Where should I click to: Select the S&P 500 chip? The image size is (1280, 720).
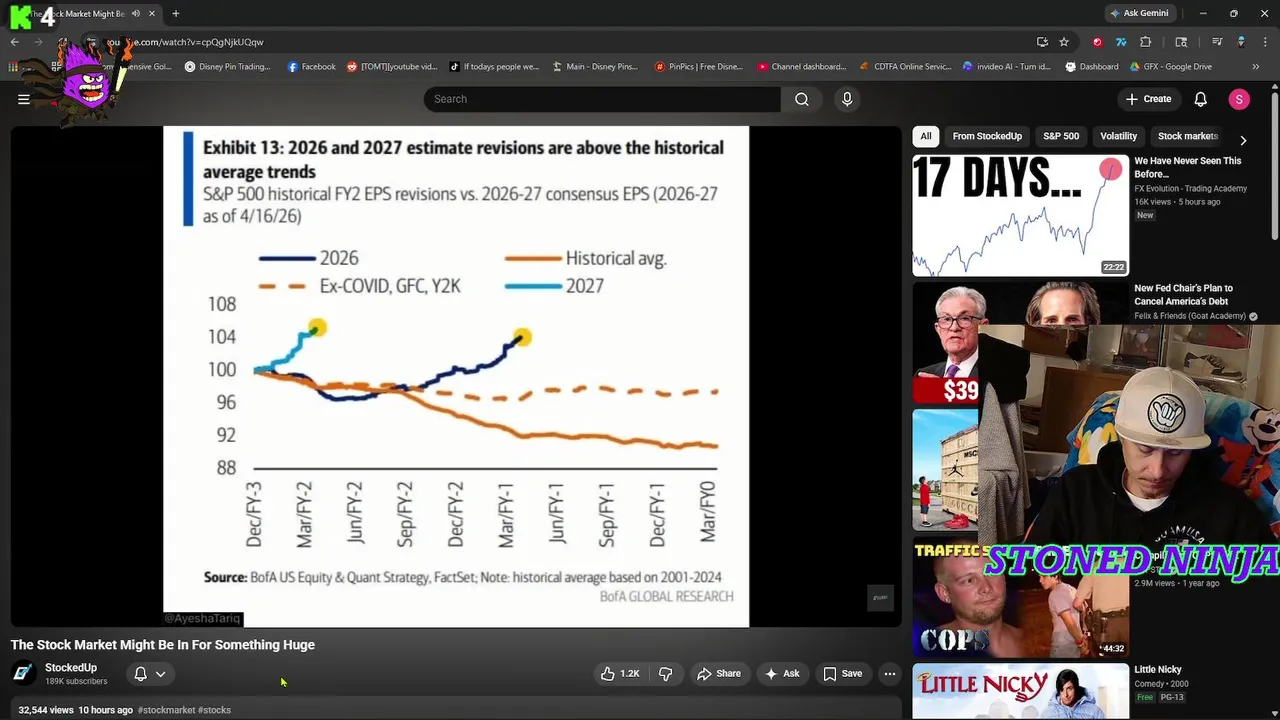pyautogui.click(x=1061, y=136)
